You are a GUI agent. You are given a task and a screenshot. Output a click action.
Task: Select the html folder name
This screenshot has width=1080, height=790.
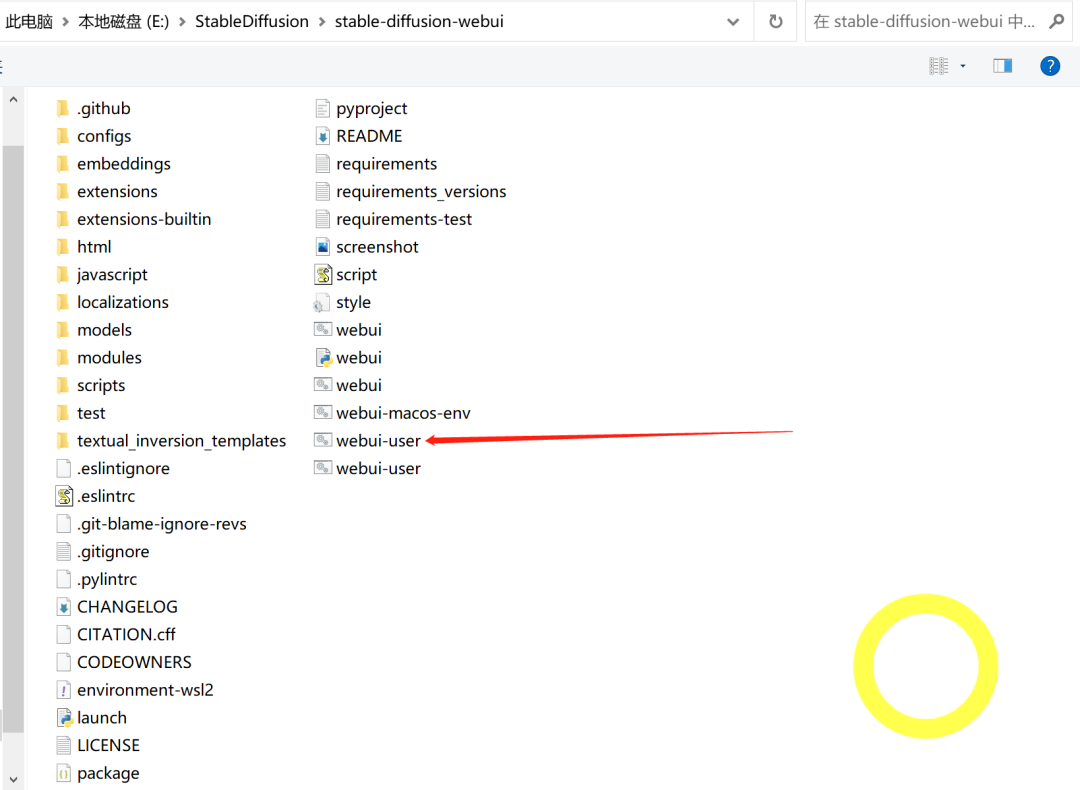coord(94,247)
